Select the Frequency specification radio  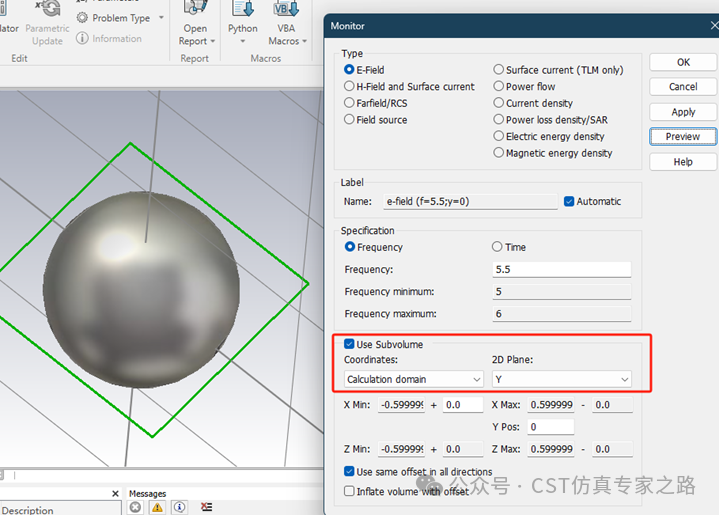pyautogui.click(x=349, y=247)
